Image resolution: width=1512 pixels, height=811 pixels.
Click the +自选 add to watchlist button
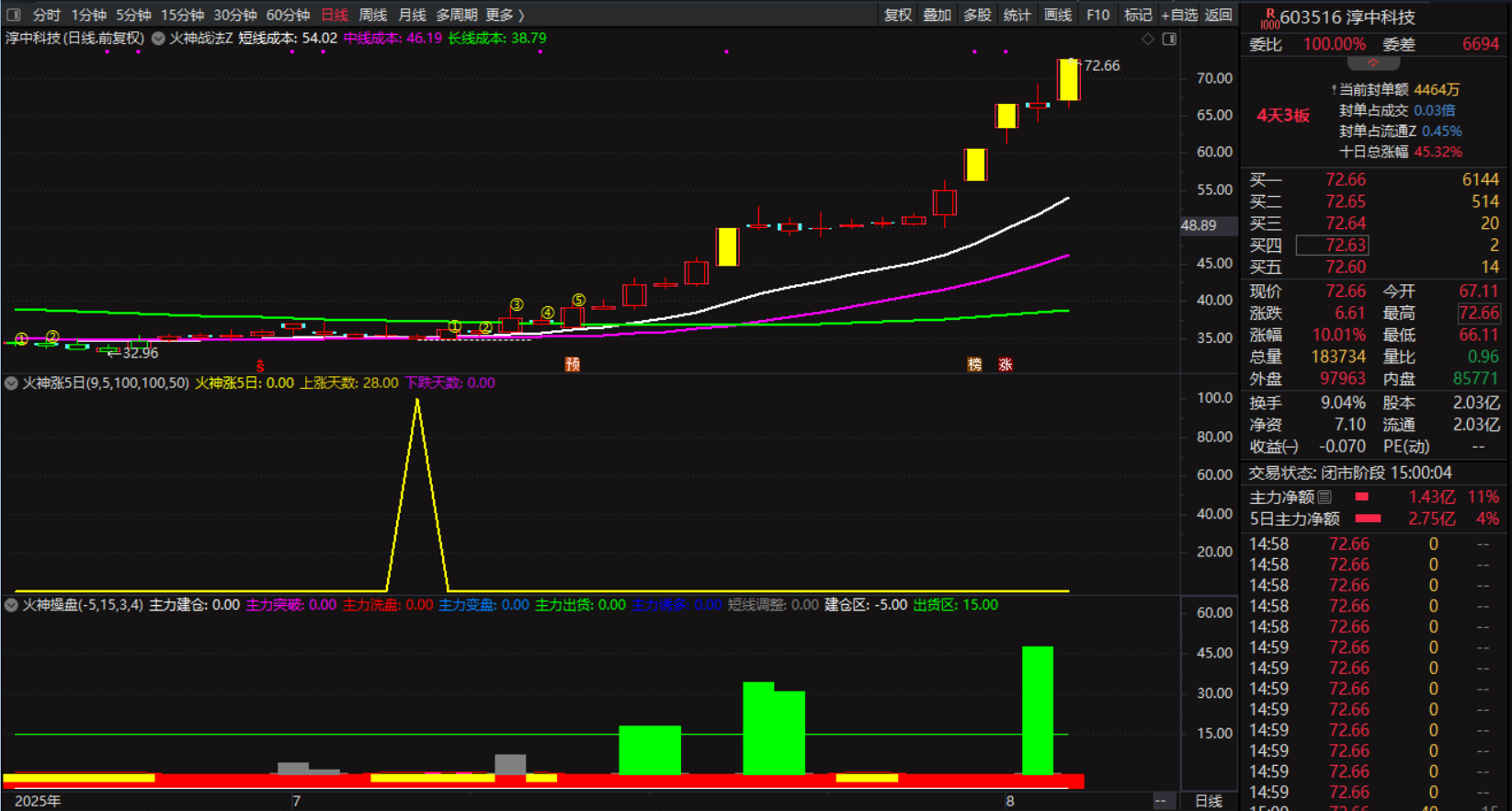[x=1179, y=15]
